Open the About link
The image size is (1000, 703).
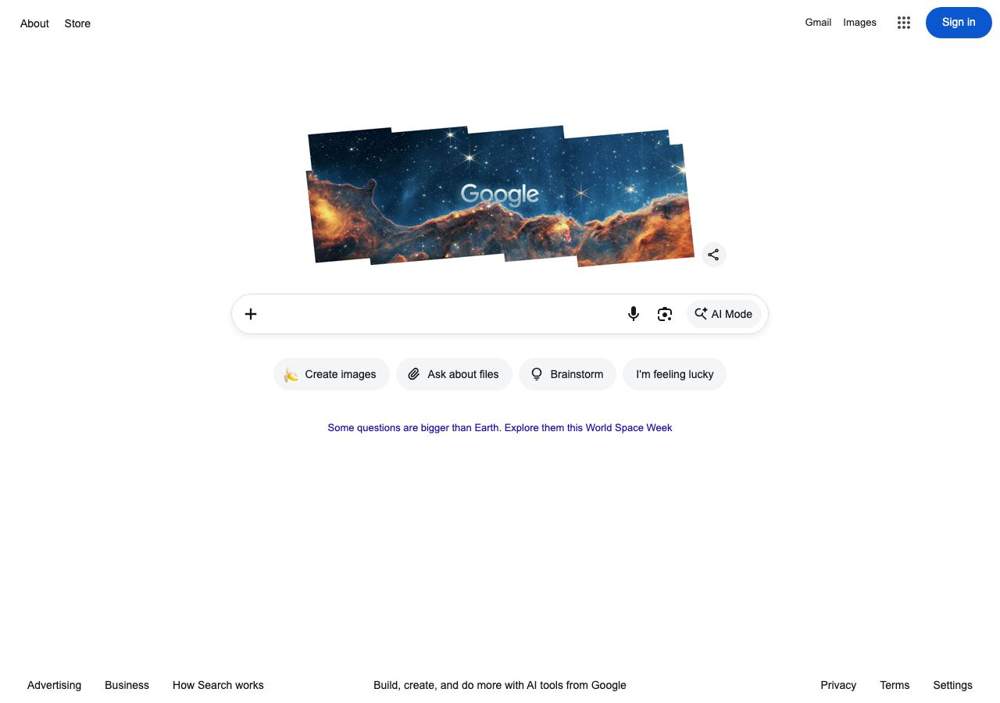click(34, 24)
